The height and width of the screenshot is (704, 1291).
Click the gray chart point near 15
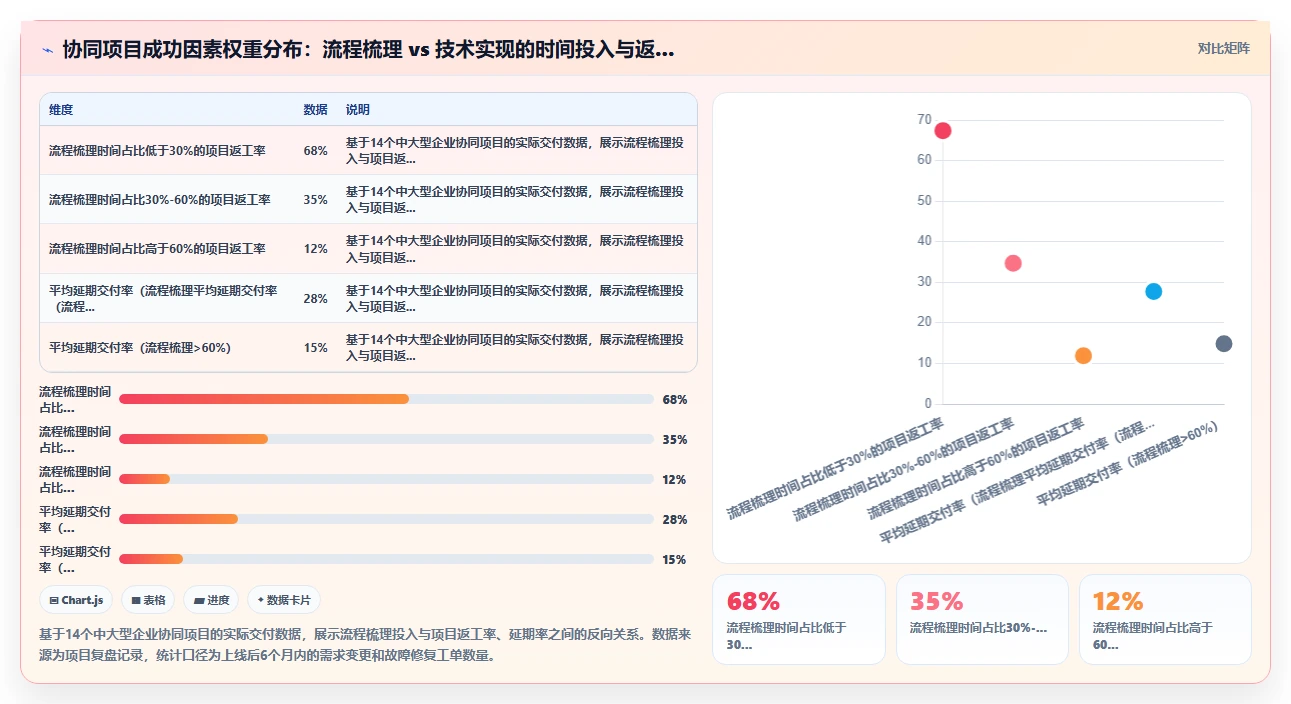coord(1224,344)
